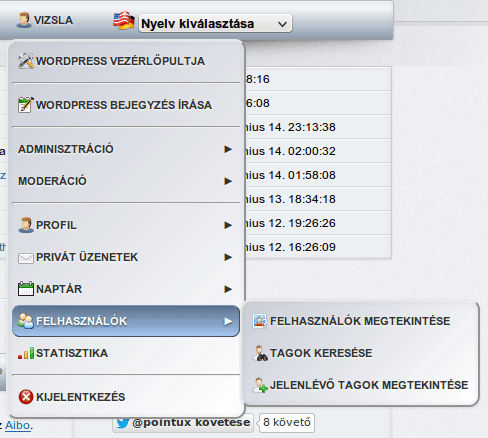Expand the Adminisztráció submenu arrow
The height and width of the screenshot is (438, 488).
pos(228,149)
